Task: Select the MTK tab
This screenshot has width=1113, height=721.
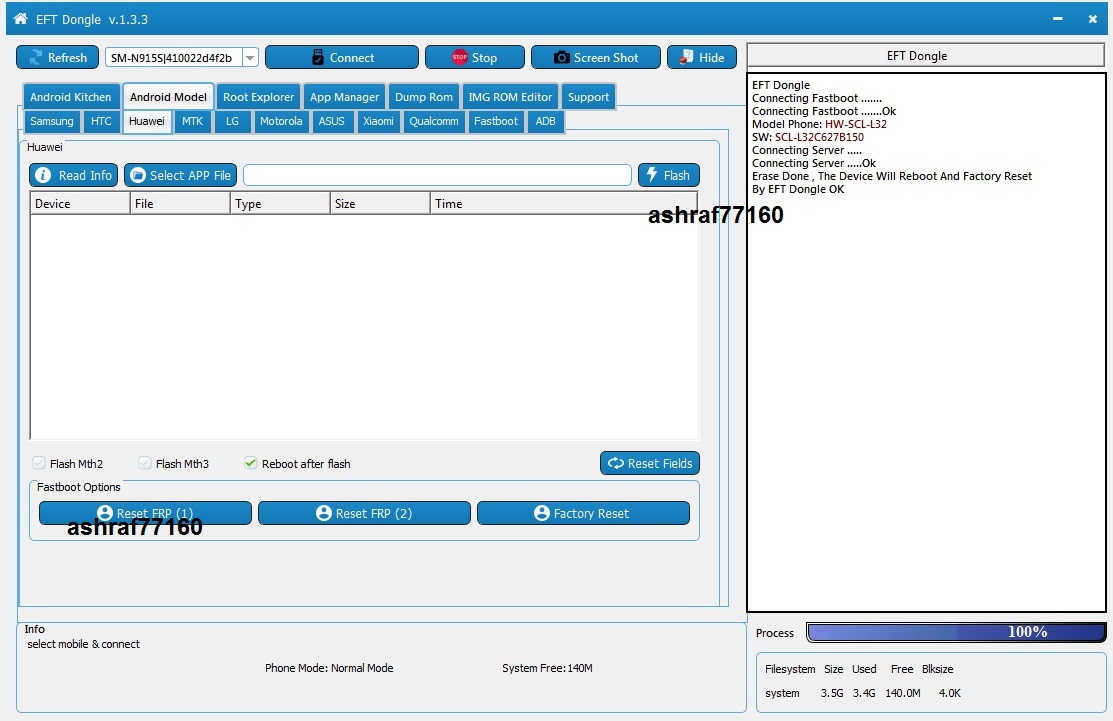Action: coord(192,121)
